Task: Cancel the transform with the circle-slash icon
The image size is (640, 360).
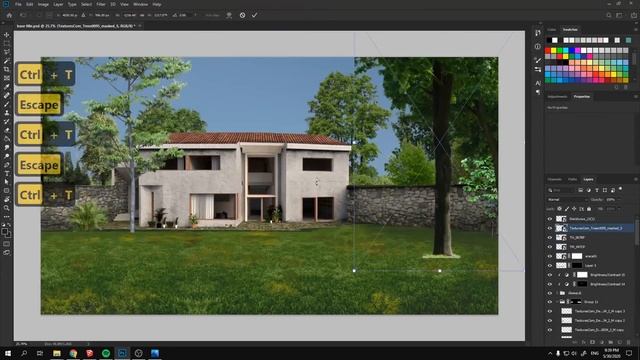Action: click(x=242, y=15)
